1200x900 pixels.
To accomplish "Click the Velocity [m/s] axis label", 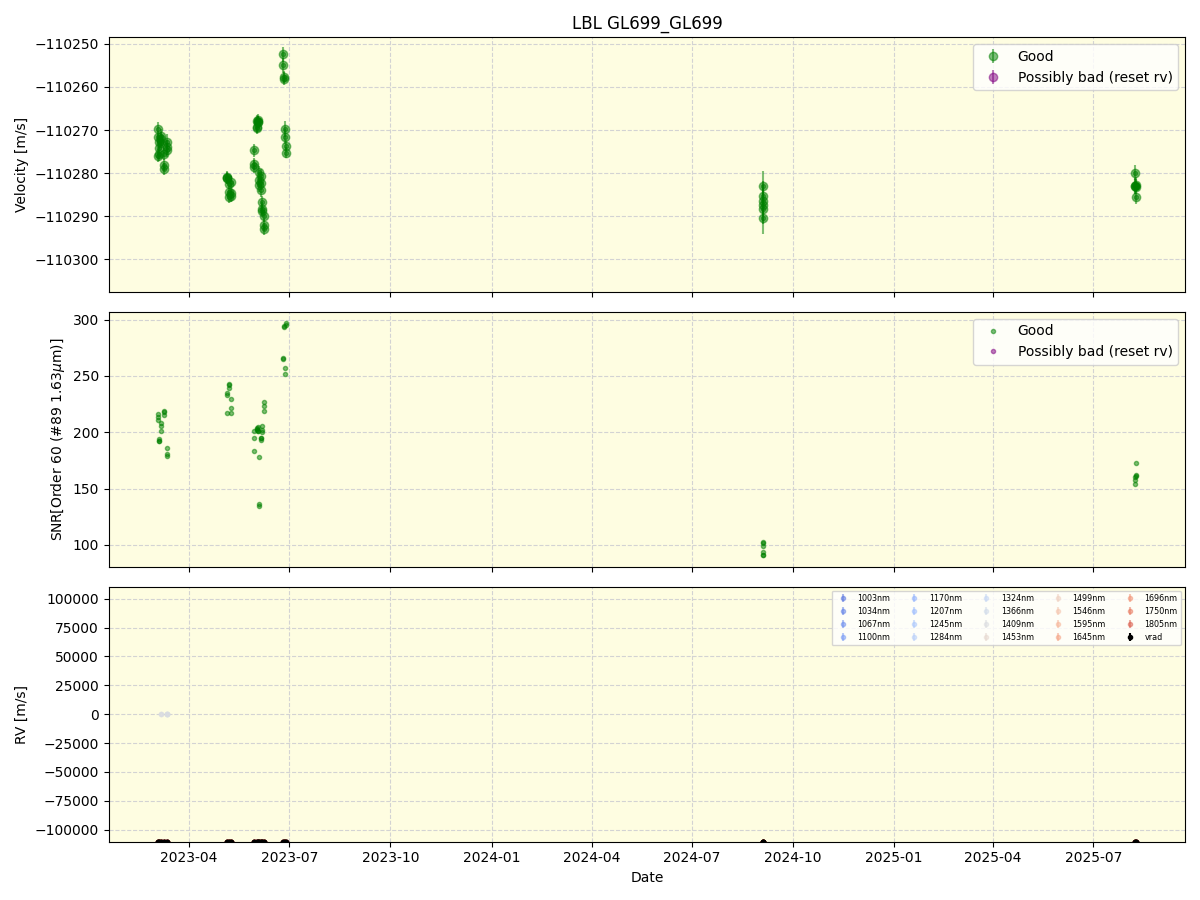I will [21, 165].
